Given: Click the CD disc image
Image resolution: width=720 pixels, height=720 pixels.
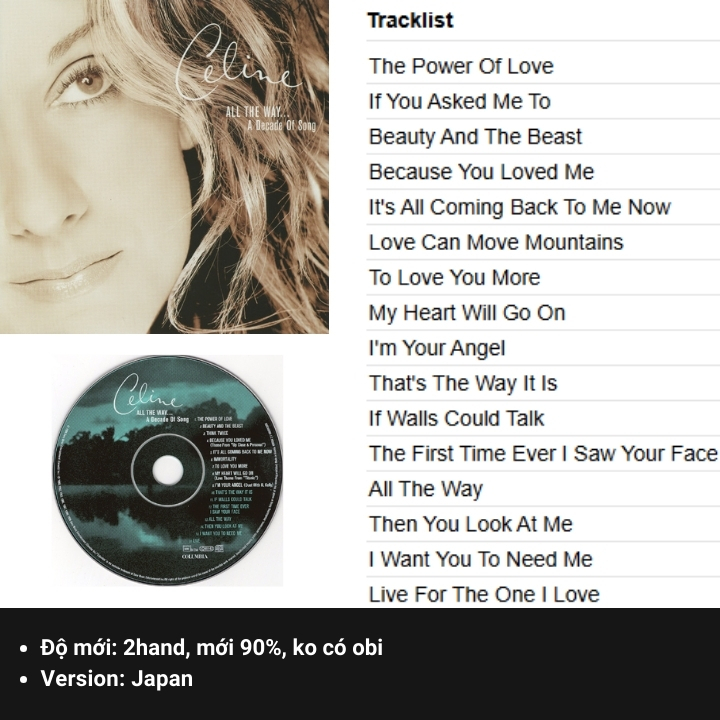Looking at the screenshot, I should (x=168, y=470).
